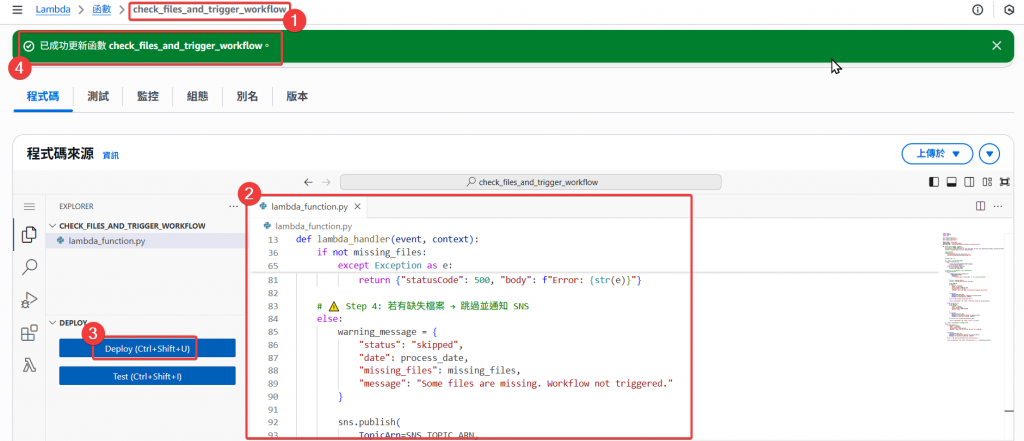This screenshot has width=1024, height=441.
Task: Select the 別名 tab
Action: pyautogui.click(x=247, y=97)
